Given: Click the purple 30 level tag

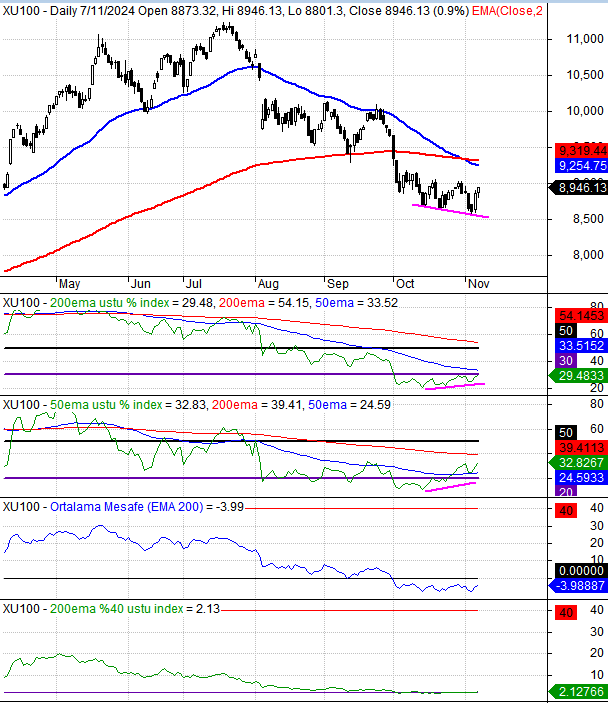Looking at the screenshot, I should point(566,361).
